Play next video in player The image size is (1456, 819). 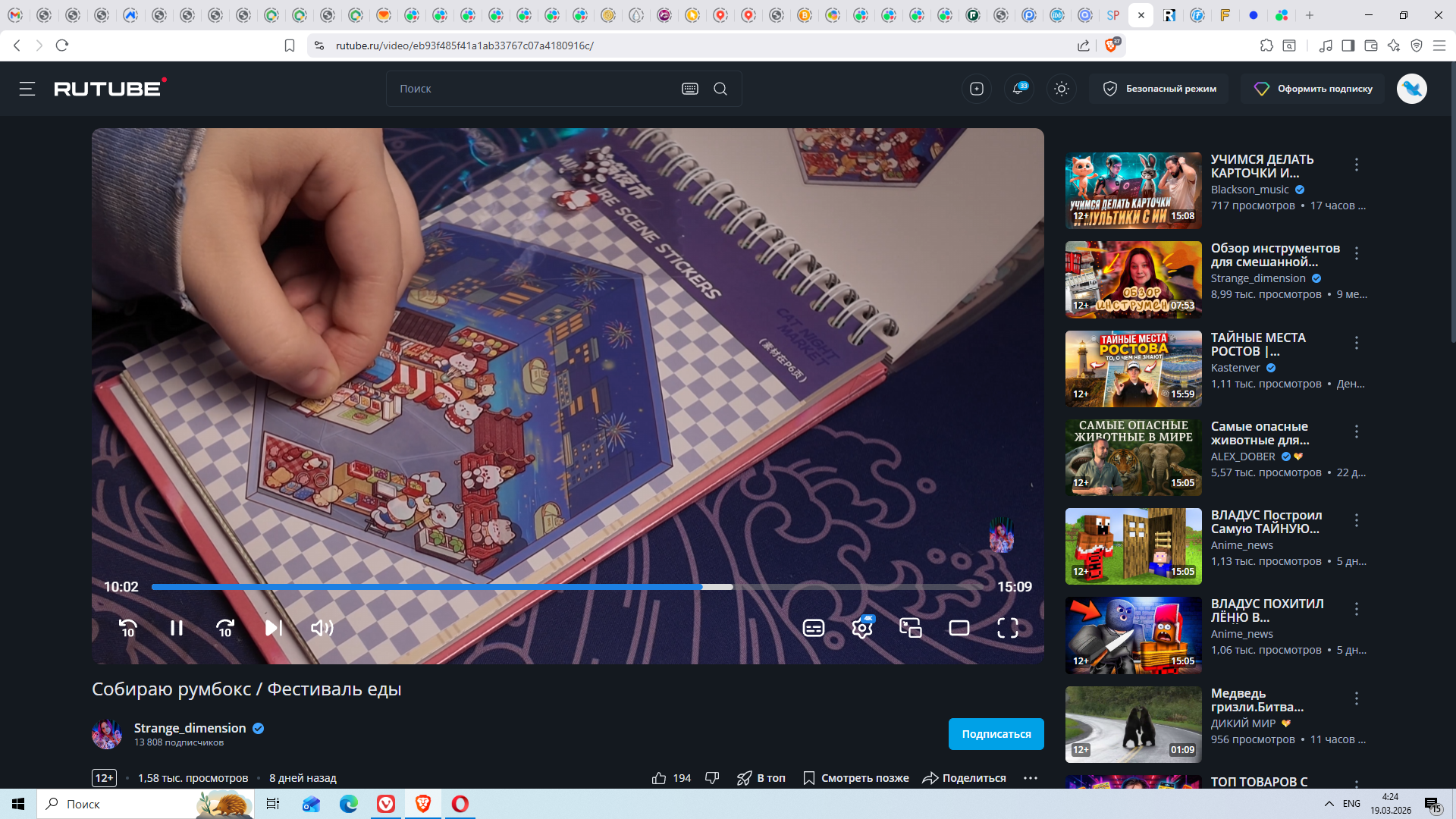273,628
